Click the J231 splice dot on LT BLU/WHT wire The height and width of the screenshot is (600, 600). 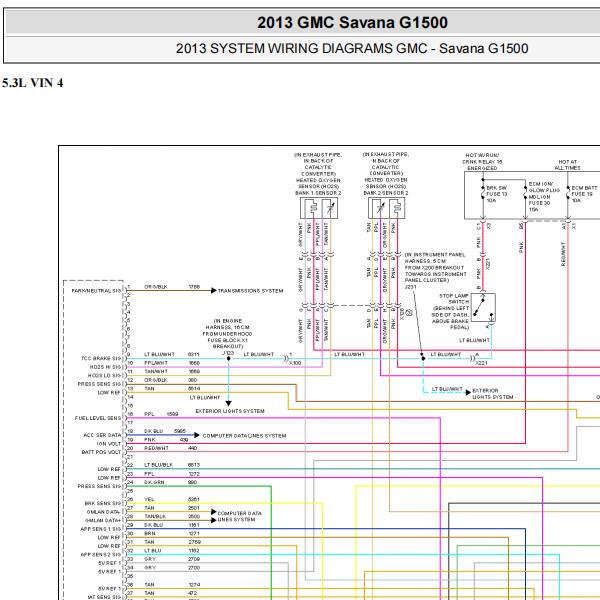pos(423,359)
